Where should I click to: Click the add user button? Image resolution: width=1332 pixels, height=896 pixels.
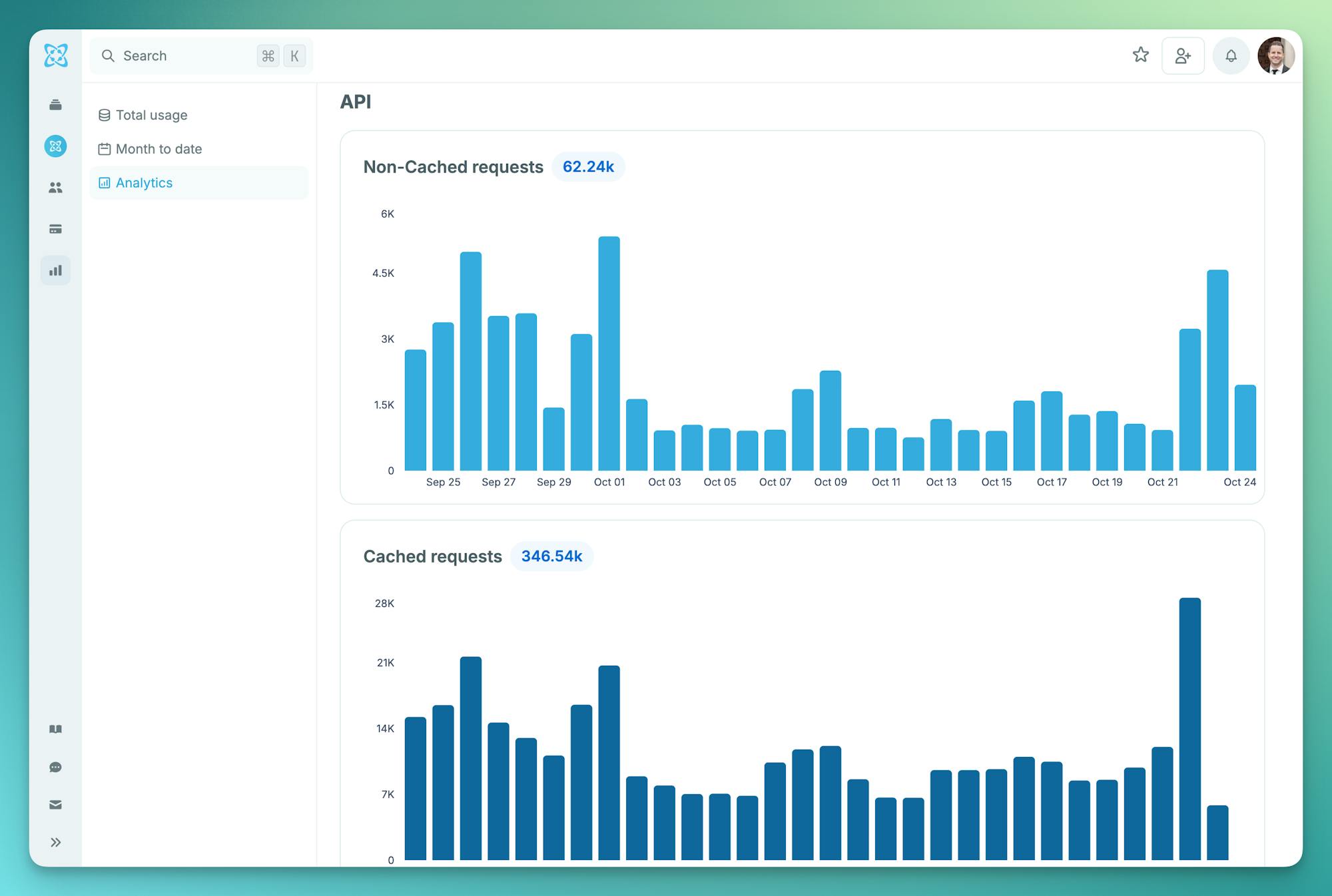[1183, 56]
